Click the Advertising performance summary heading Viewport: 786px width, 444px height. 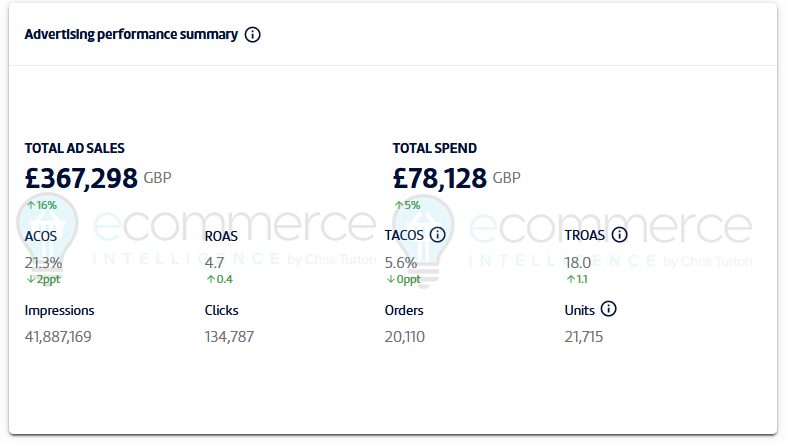[131, 35]
